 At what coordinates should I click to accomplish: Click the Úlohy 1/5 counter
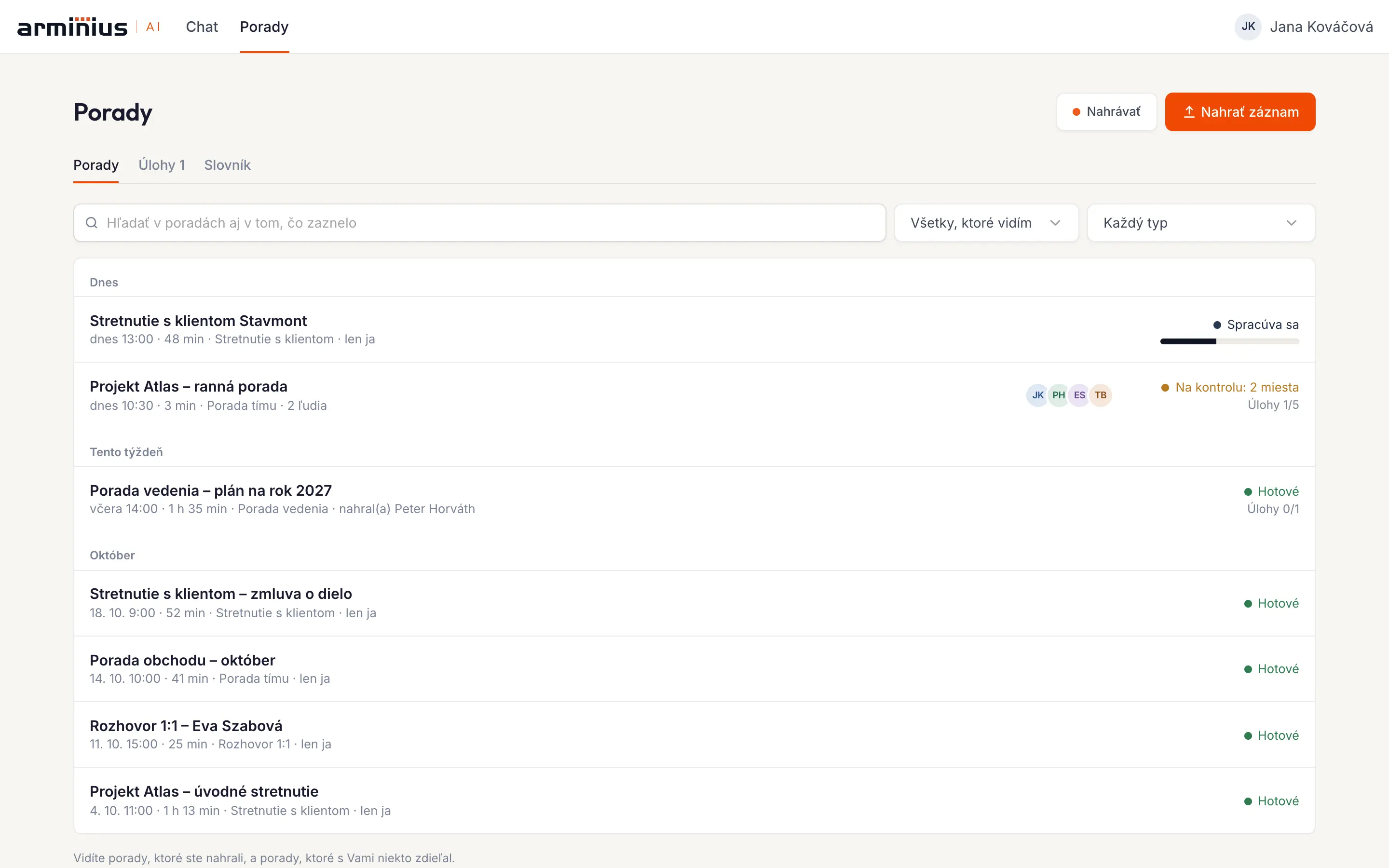1273,405
